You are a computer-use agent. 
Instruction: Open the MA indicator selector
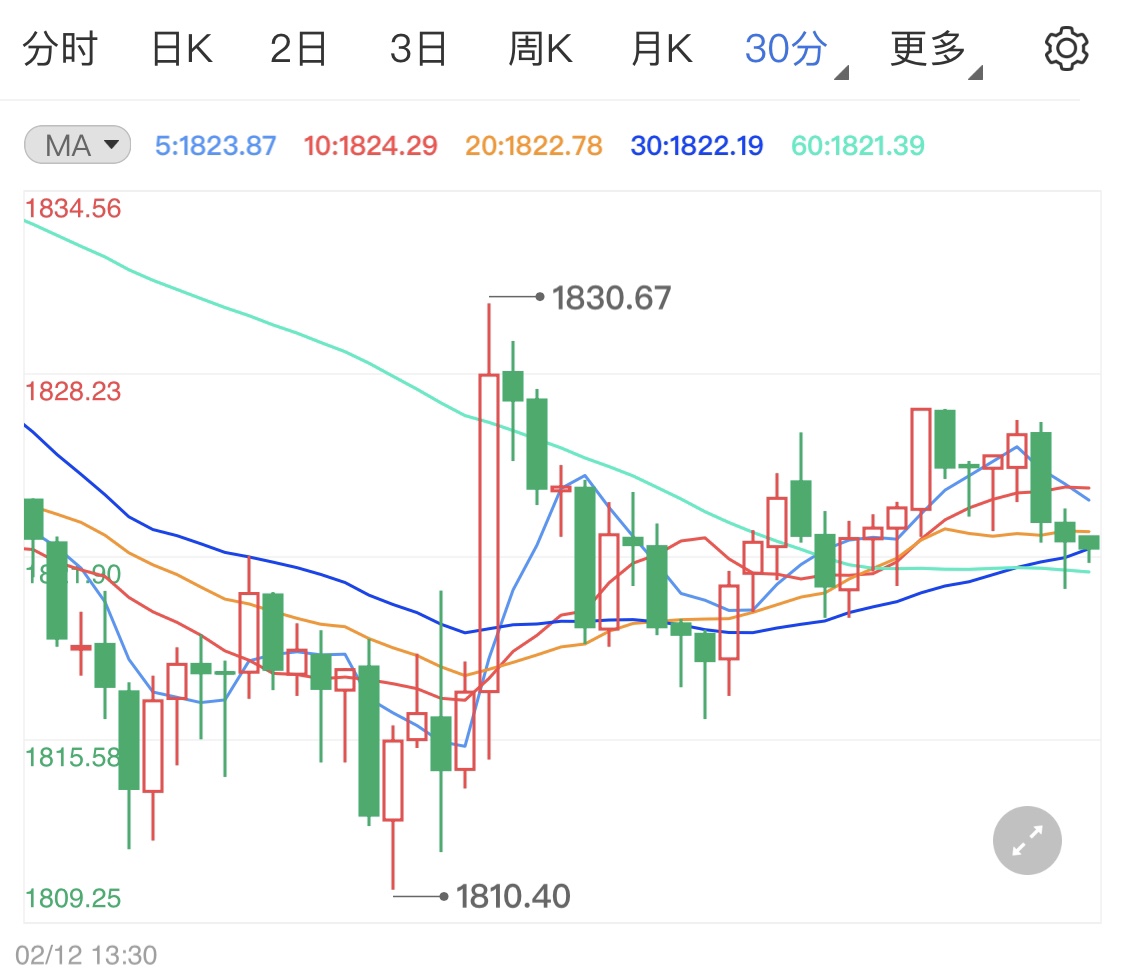75,144
